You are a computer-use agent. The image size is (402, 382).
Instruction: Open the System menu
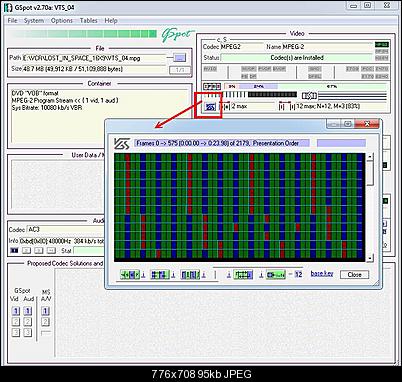pyautogui.click(x=34, y=21)
